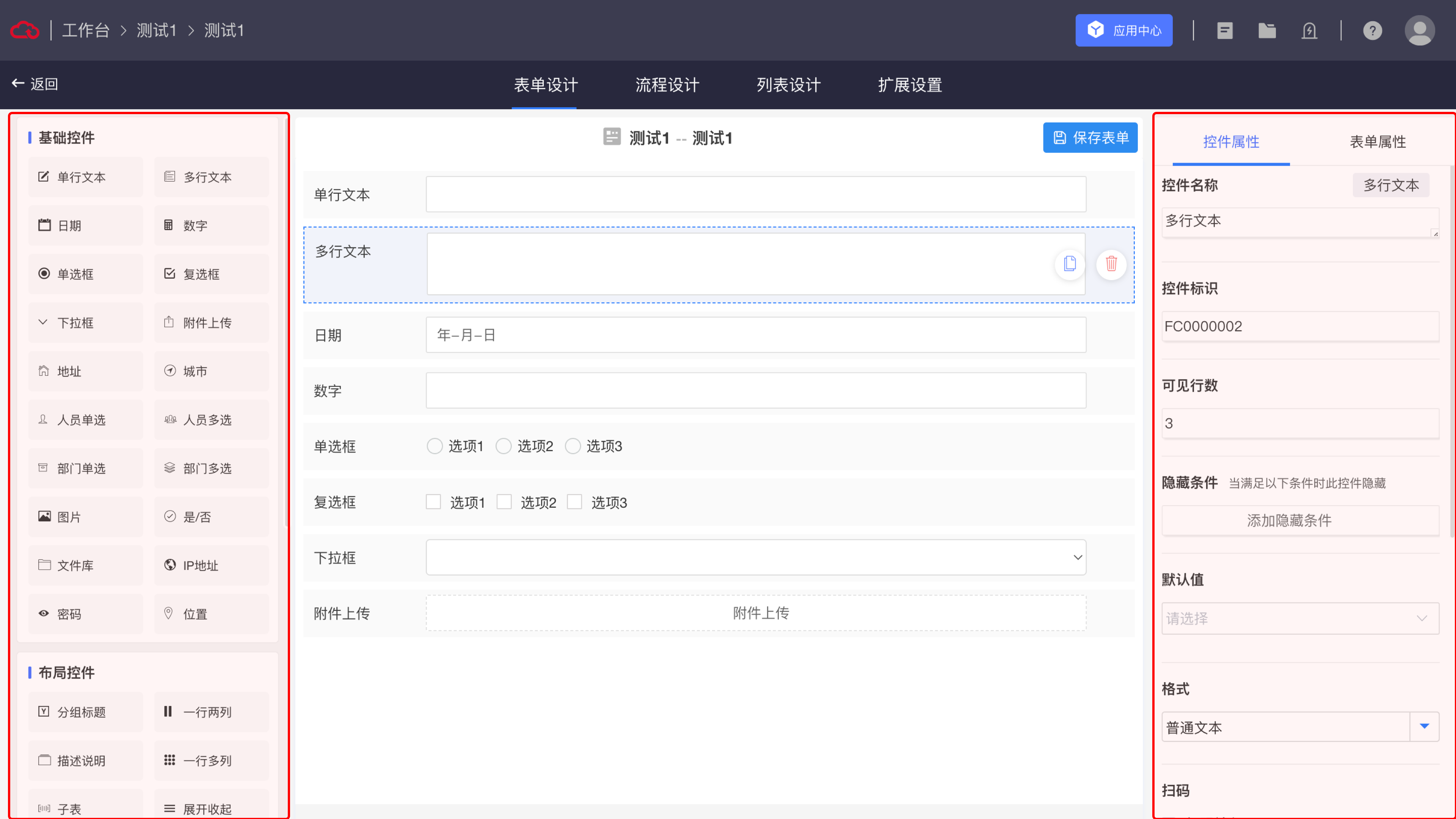This screenshot has height=819, width=1456.
Task: Open the 下拉框 dropdown in form
Action: (756, 558)
